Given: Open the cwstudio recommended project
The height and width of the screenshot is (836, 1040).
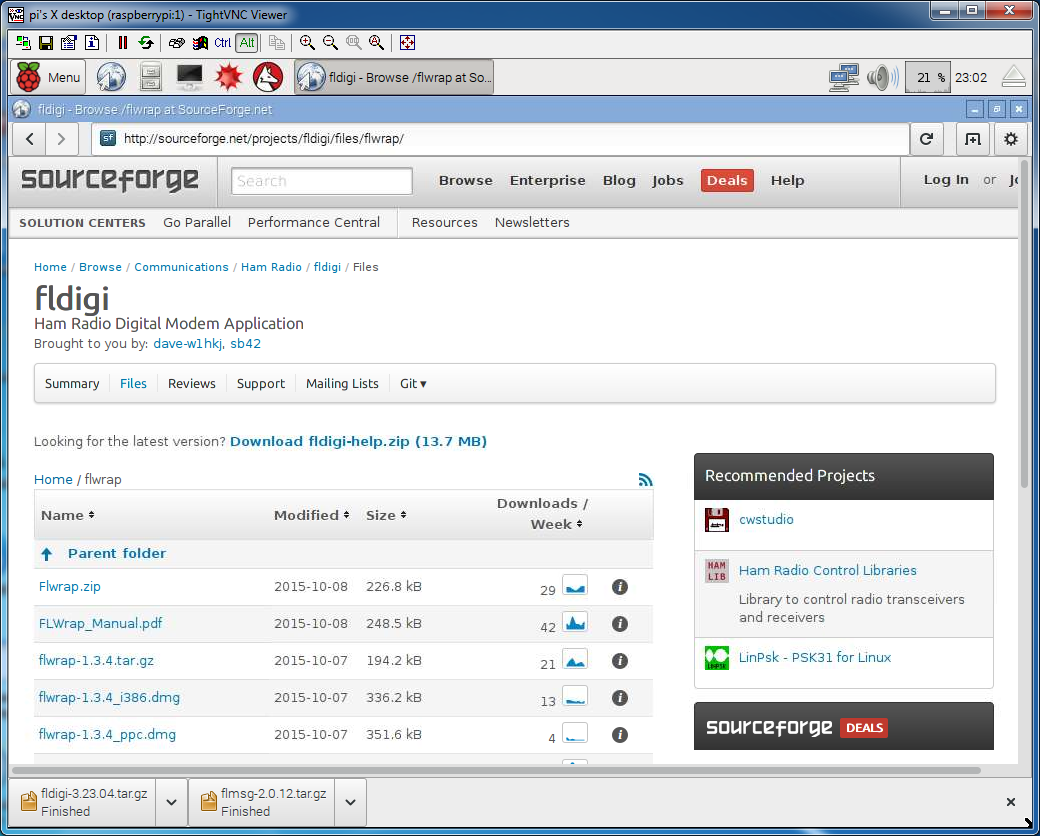Looking at the screenshot, I should tap(766, 520).
